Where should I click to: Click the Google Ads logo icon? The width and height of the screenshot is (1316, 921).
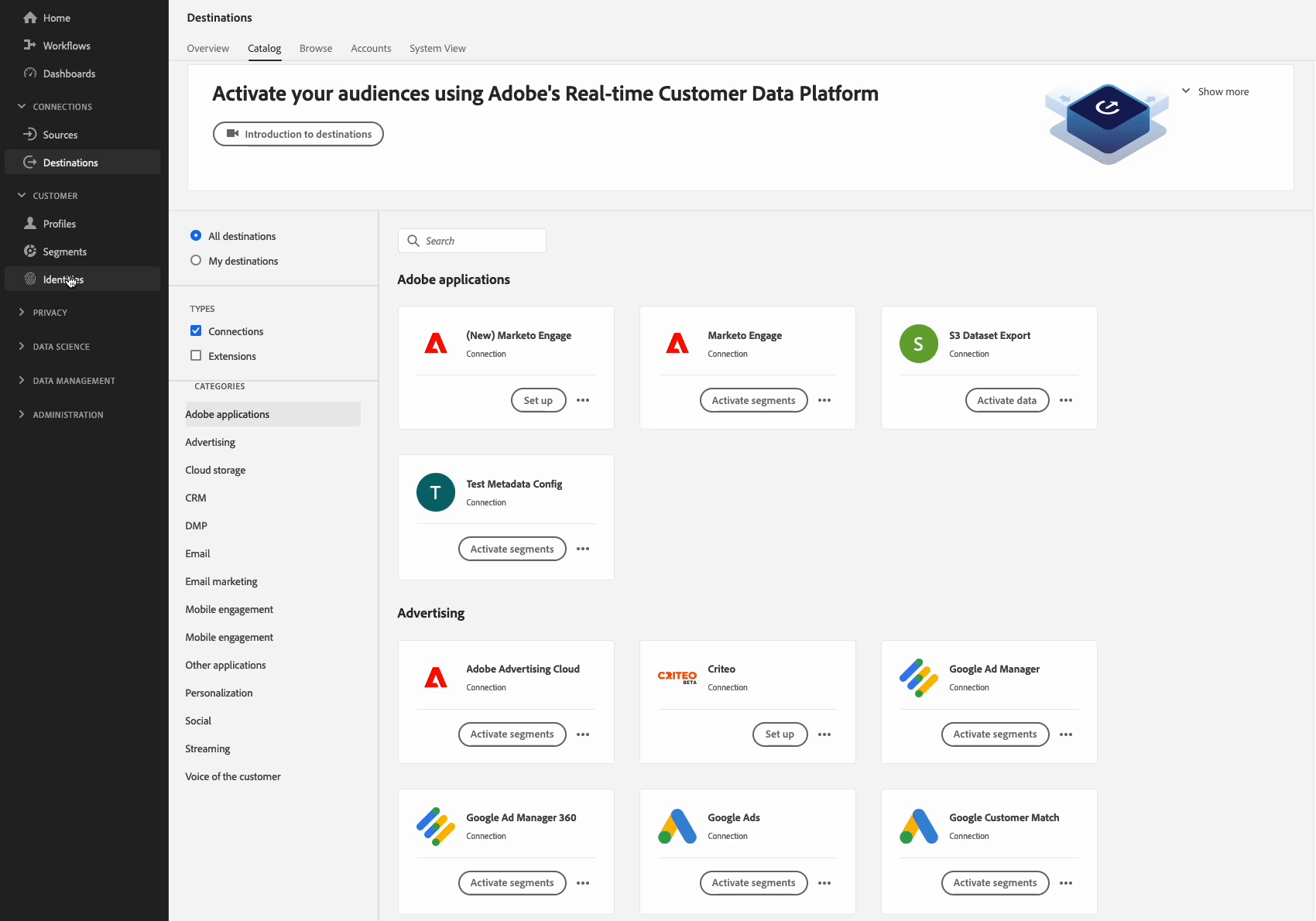(x=677, y=827)
